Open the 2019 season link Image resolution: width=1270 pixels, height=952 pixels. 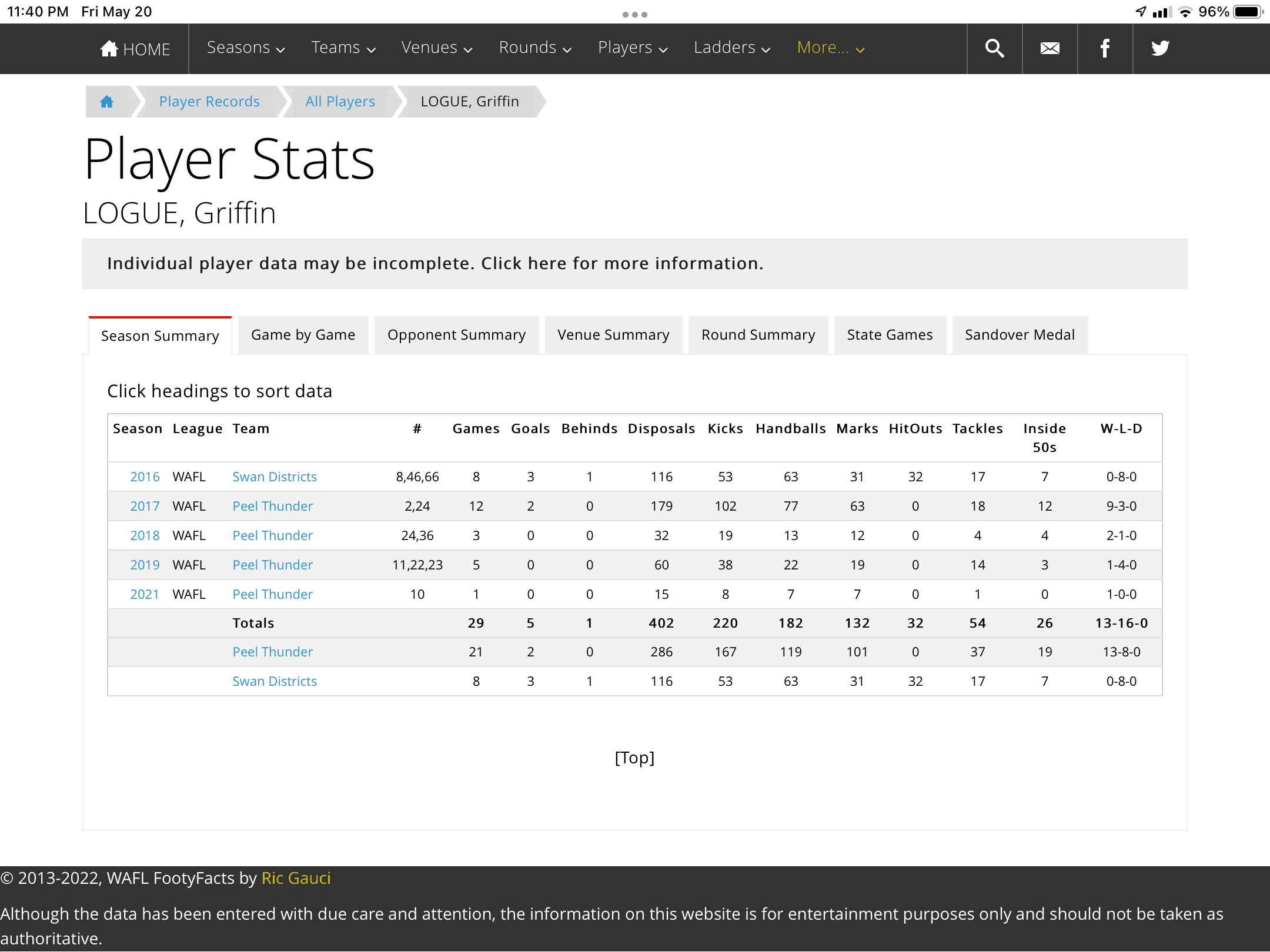tap(145, 565)
